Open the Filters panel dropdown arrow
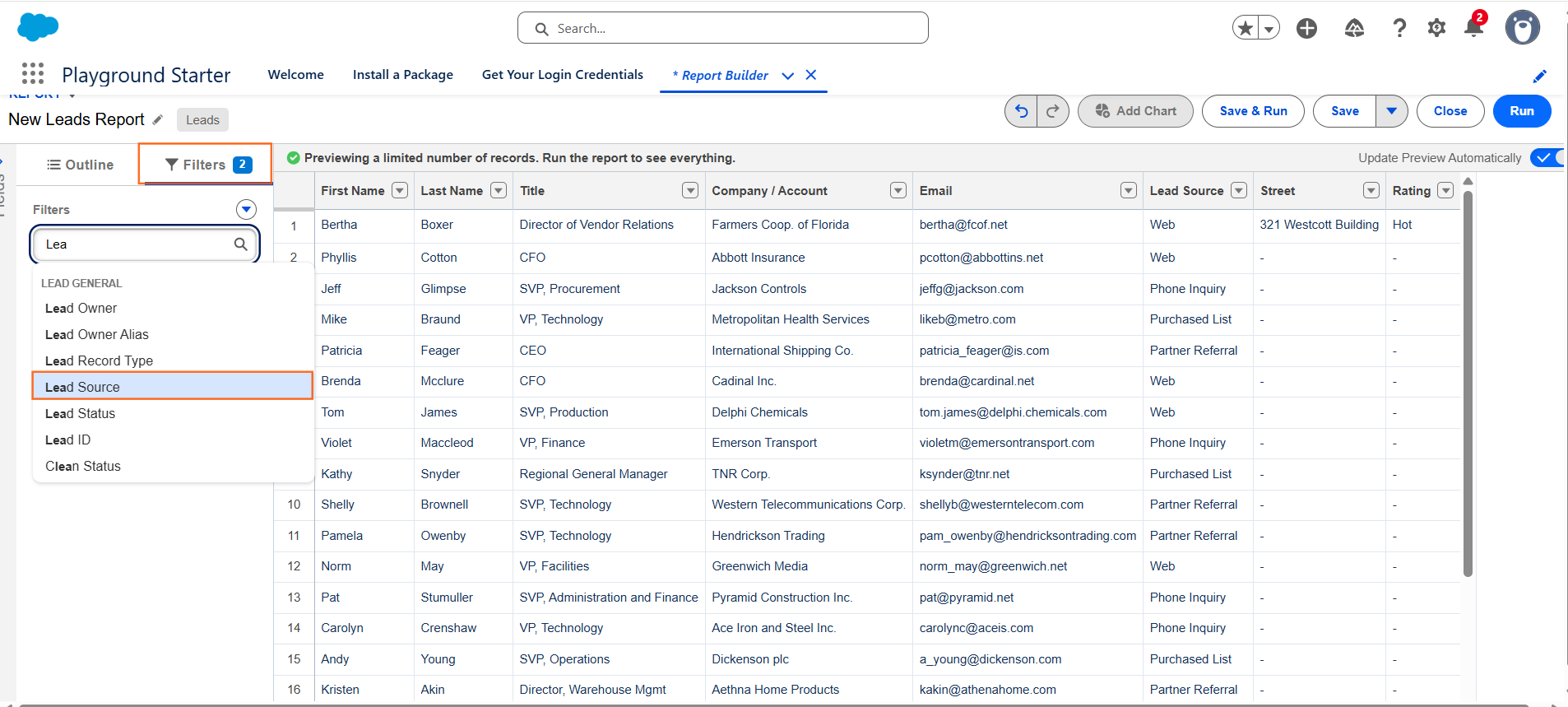This screenshot has width=1568, height=707. (x=246, y=210)
